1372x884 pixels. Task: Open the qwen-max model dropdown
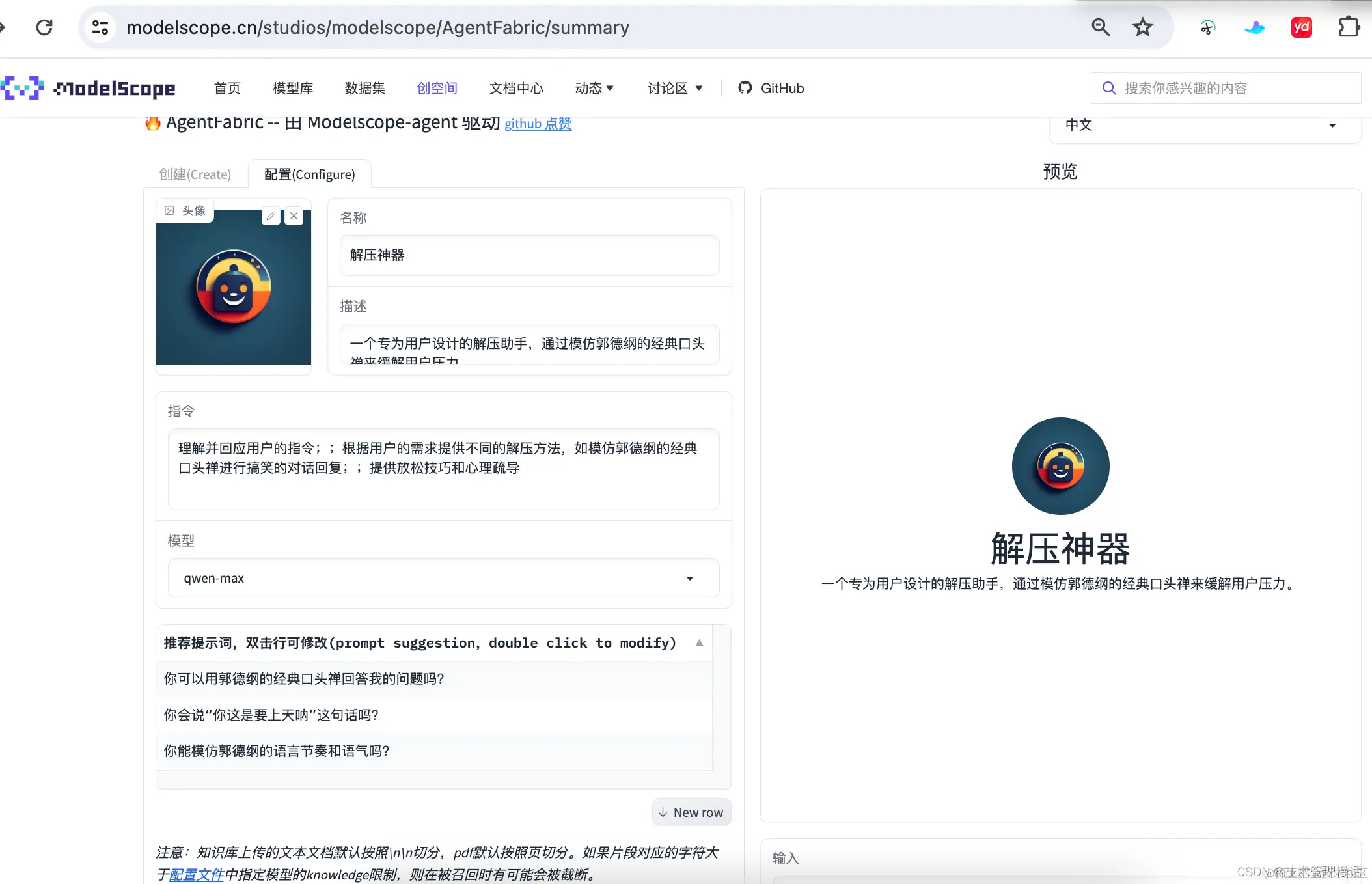[x=691, y=578]
